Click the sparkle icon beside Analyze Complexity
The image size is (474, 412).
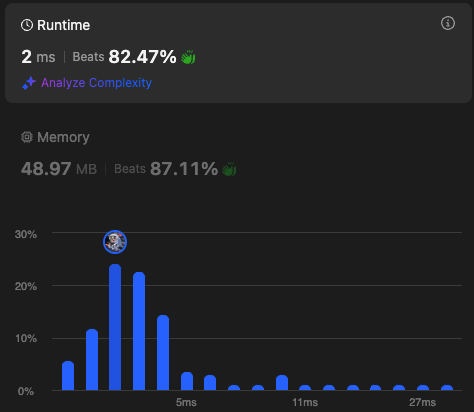coord(29,83)
